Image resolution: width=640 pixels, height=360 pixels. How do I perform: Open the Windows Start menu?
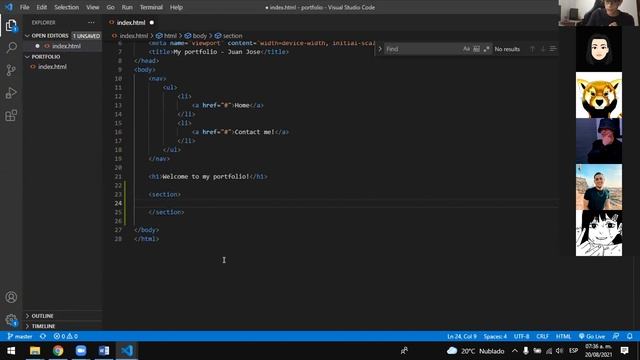click(11, 351)
